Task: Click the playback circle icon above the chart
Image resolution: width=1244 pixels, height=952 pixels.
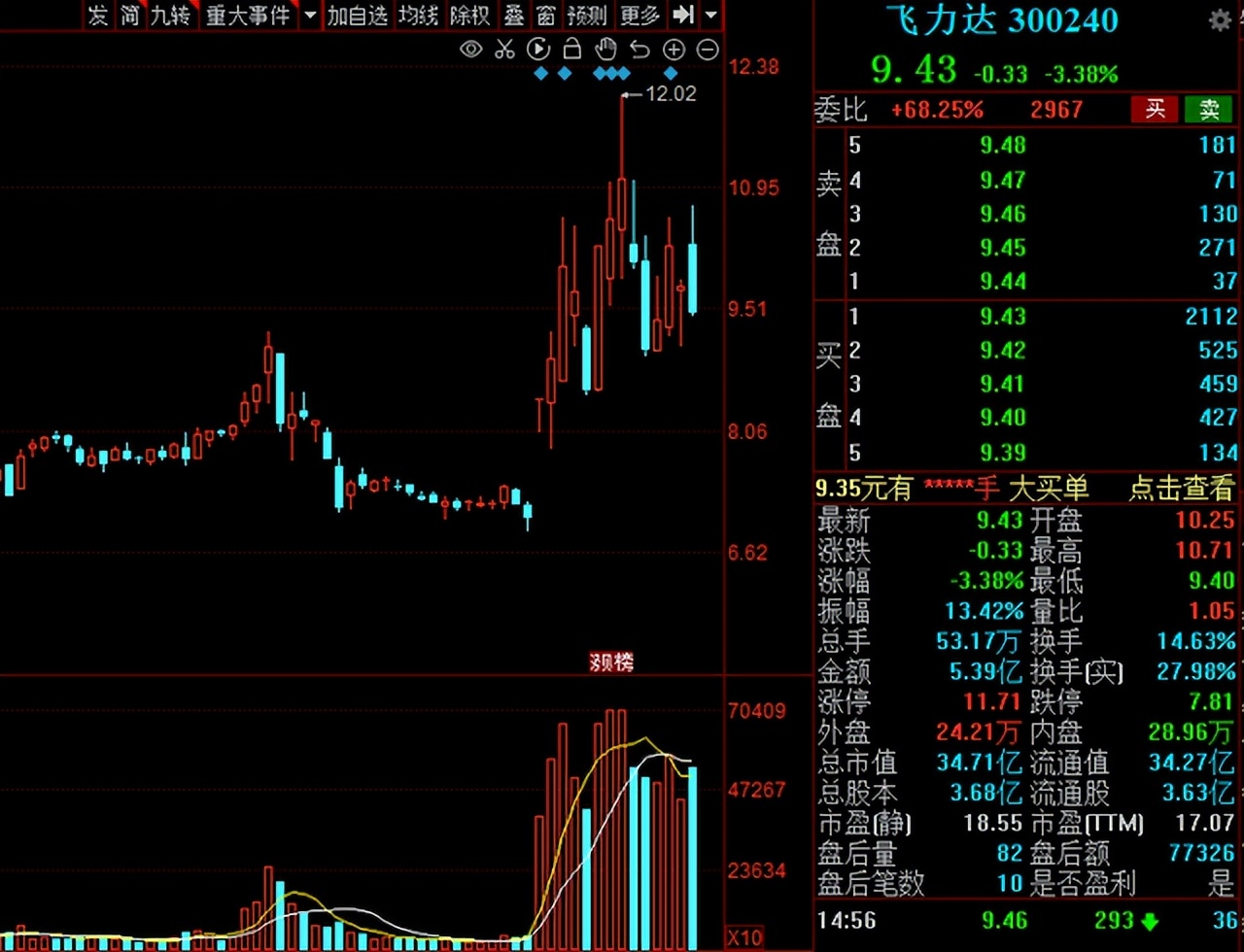Action: pos(538,50)
